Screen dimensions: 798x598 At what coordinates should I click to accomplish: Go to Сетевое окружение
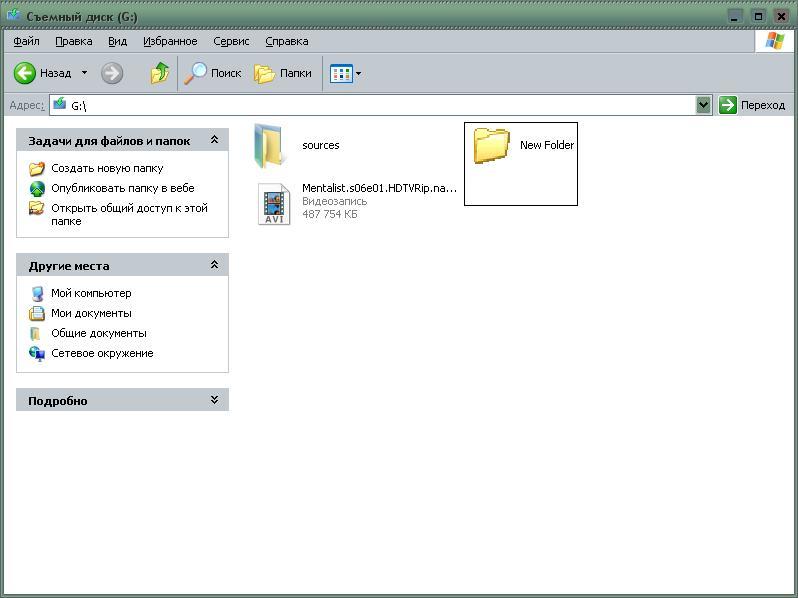(102, 353)
